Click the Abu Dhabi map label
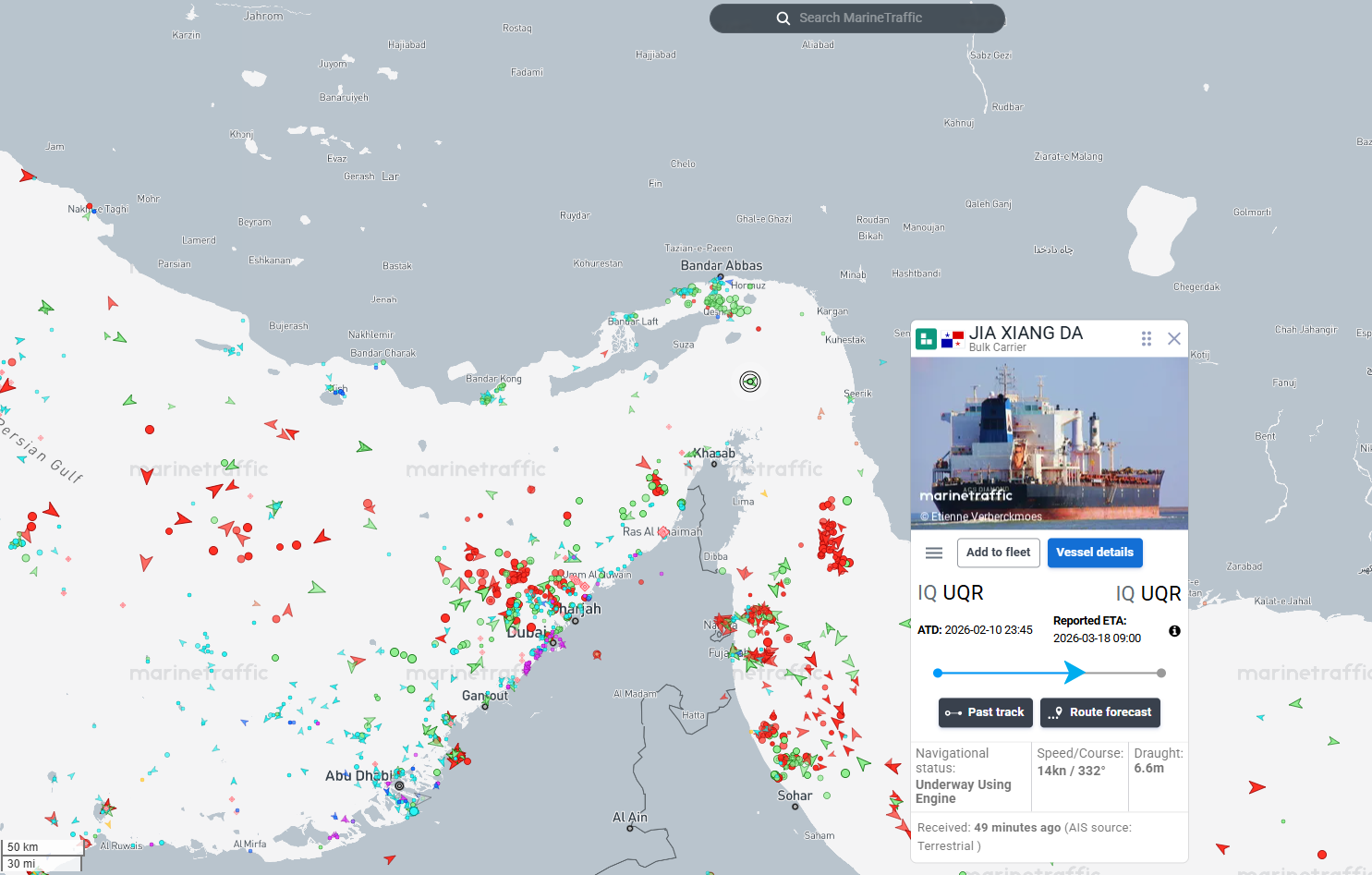This screenshot has width=1372, height=875. (x=358, y=776)
